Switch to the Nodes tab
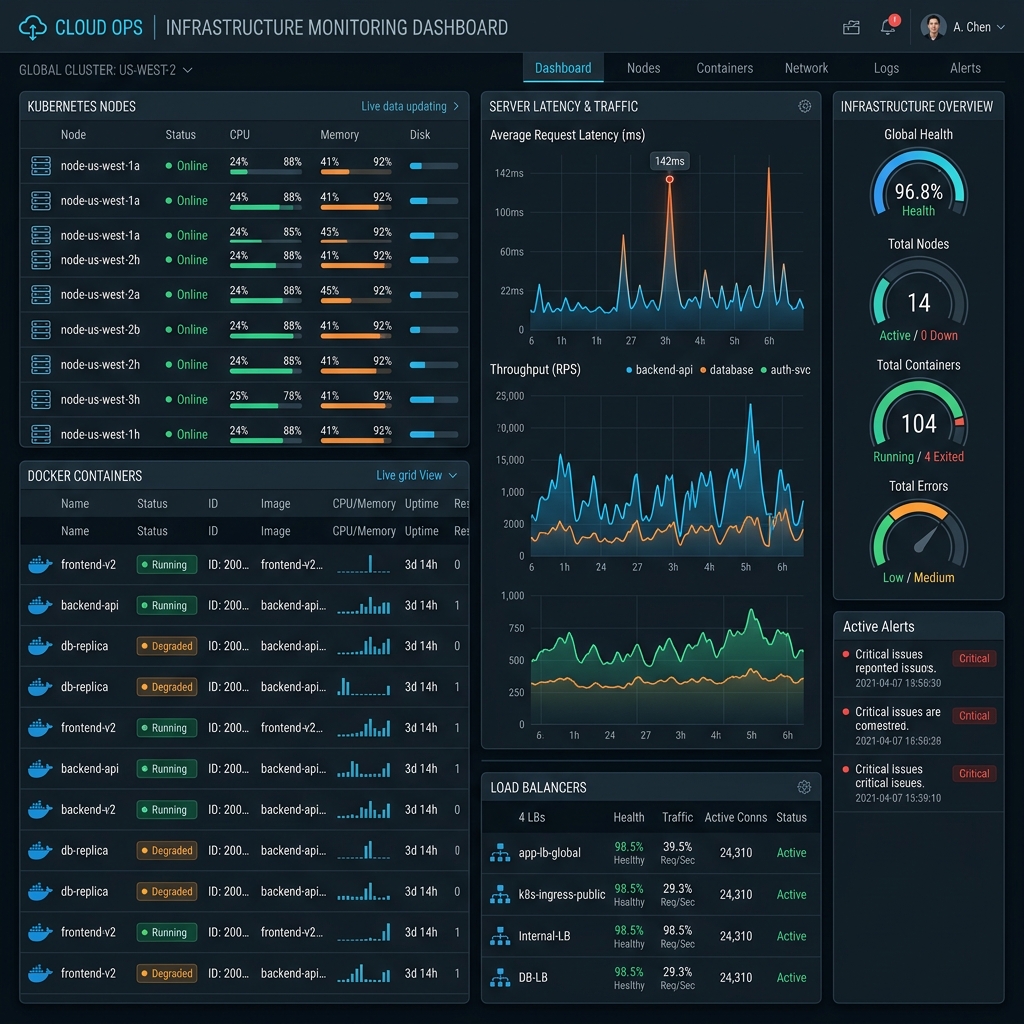The image size is (1024, 1024). [x=643, y=68]
